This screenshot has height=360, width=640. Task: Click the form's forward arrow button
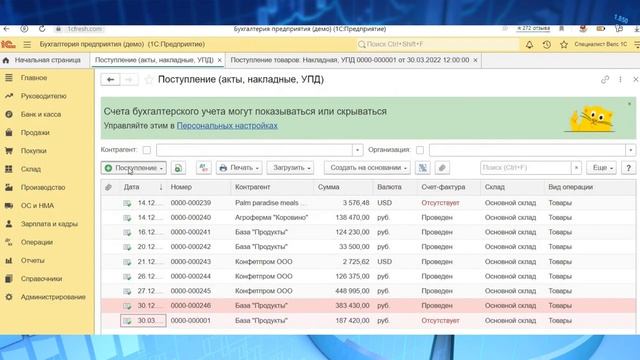pos(129,80)
